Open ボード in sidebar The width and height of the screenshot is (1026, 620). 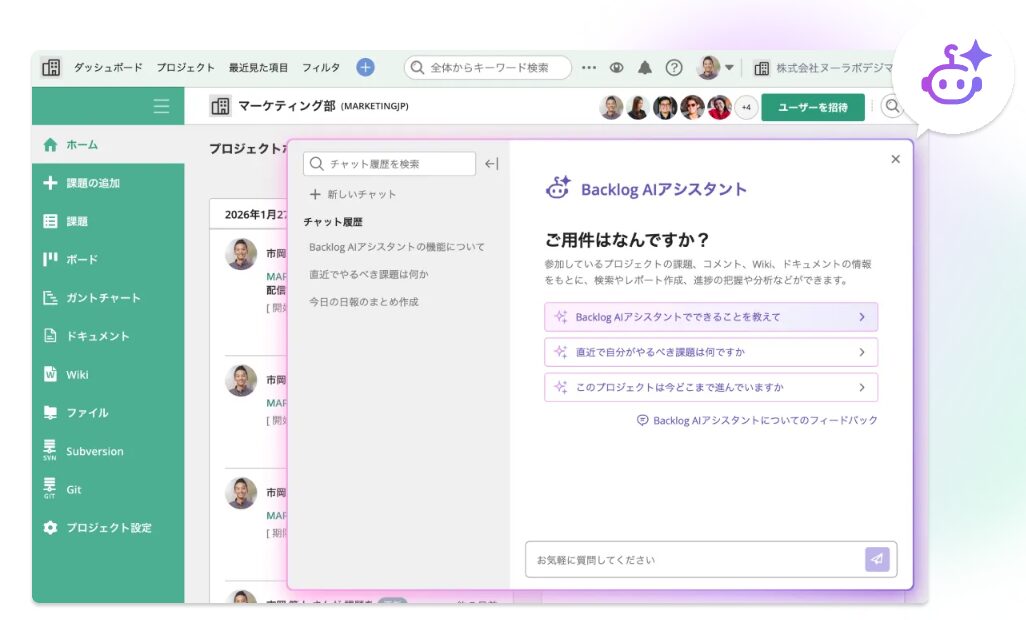tap(108, 260)
